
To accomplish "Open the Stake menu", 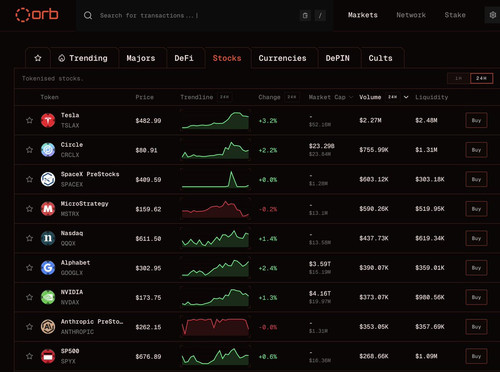I will click(x=455, y=15).
